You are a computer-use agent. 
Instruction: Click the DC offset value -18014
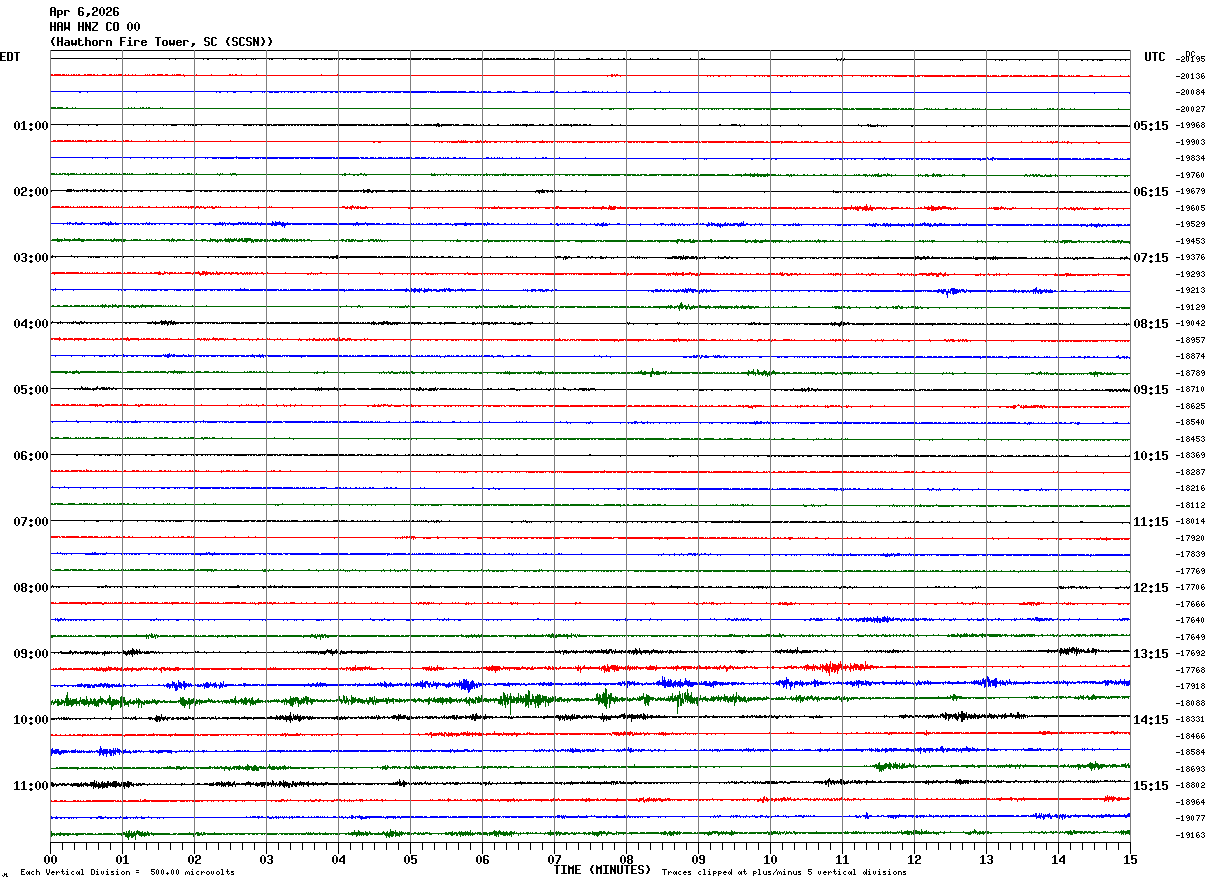tap(1191, 521)
